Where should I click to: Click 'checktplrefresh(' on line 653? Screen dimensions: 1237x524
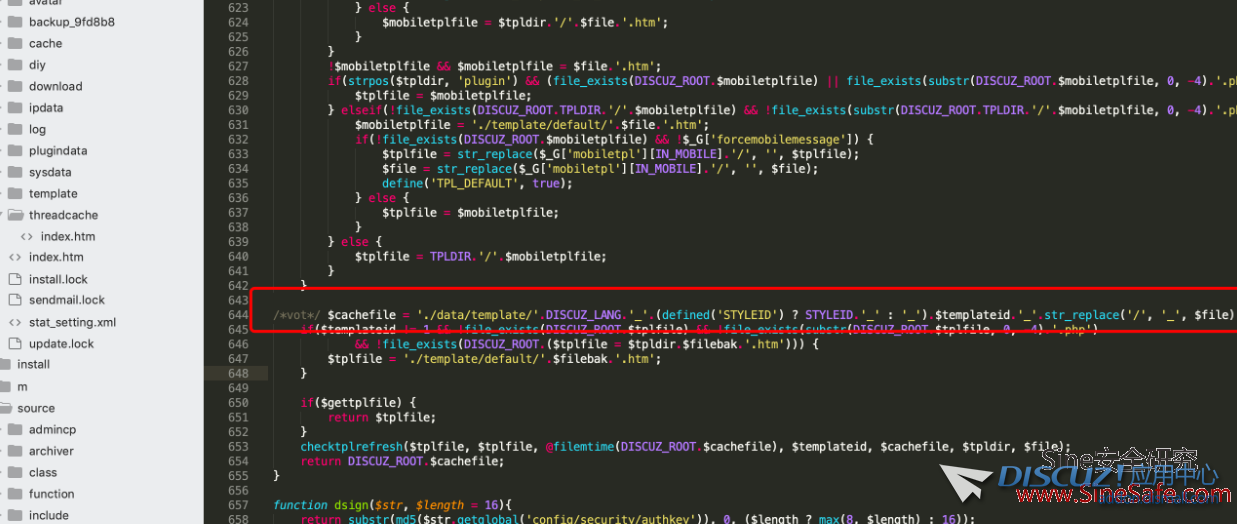pos(352,447)
